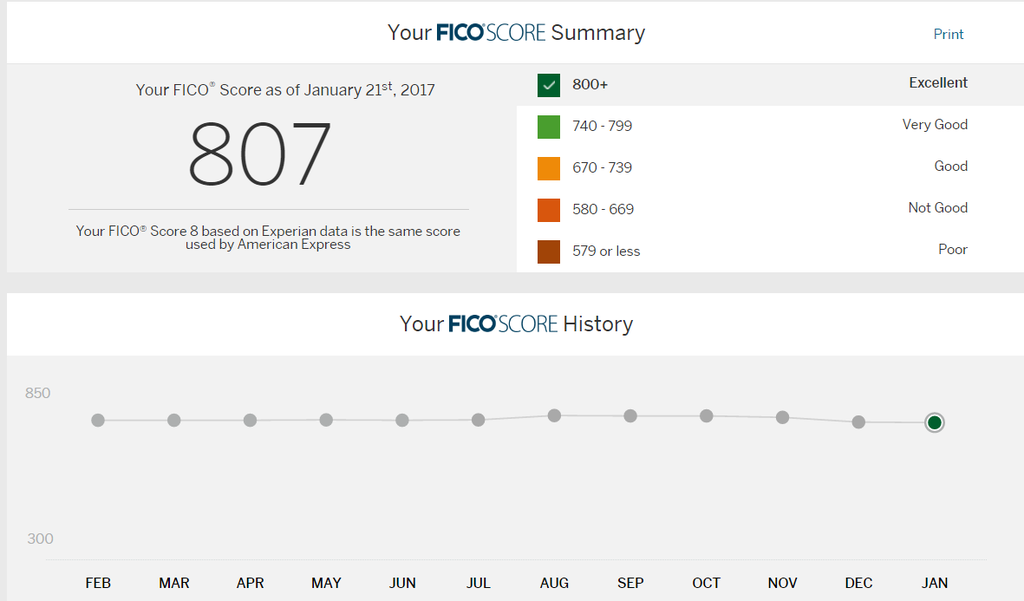
Task: Click the green 740 - 799 swatch
Action: point(549,127)
